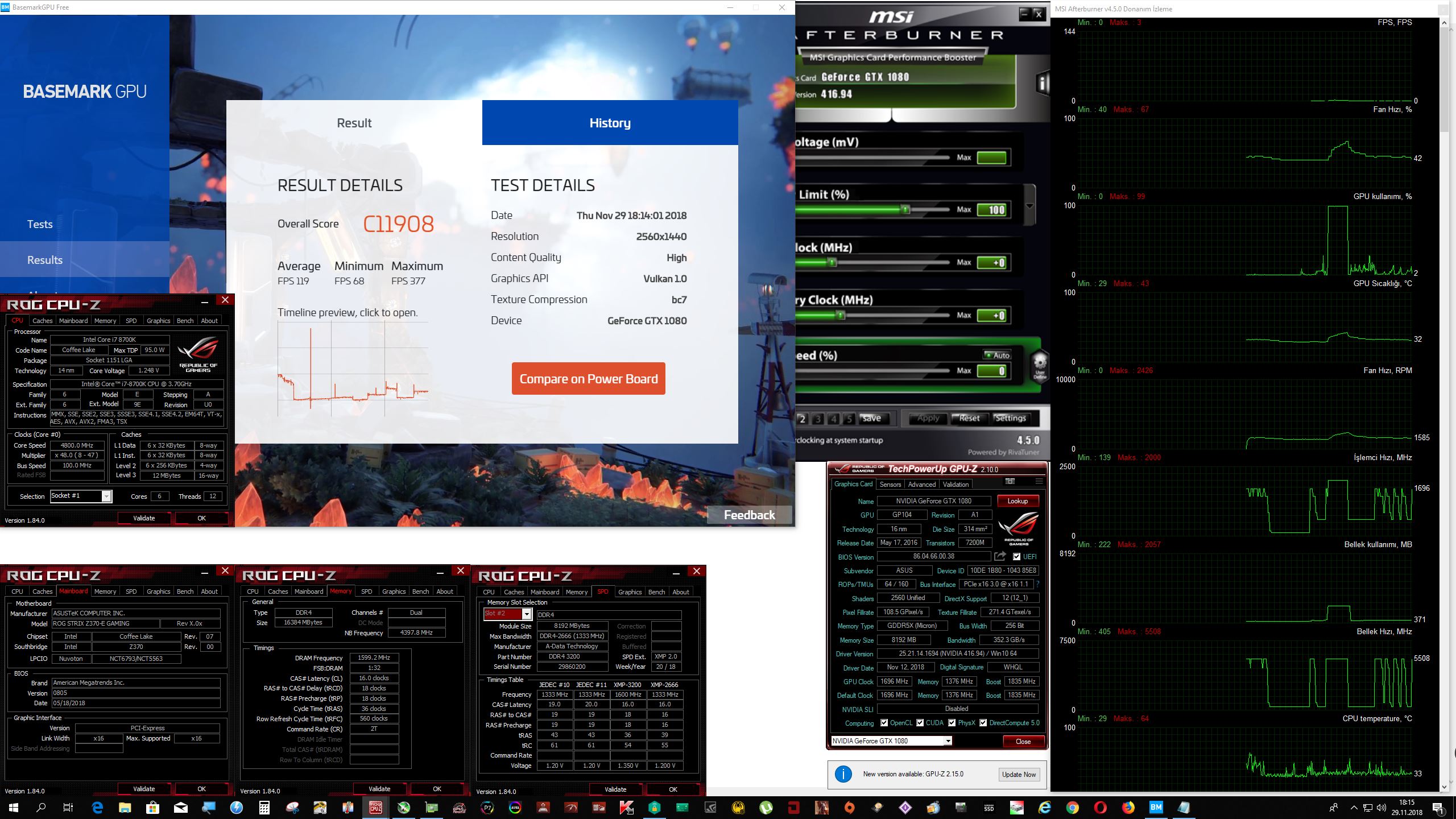The height and width of the screenshot is (819, 1456).
Task: Expand the Power Limit arrow in Afterburner
Action: [x=1029, y=206]
